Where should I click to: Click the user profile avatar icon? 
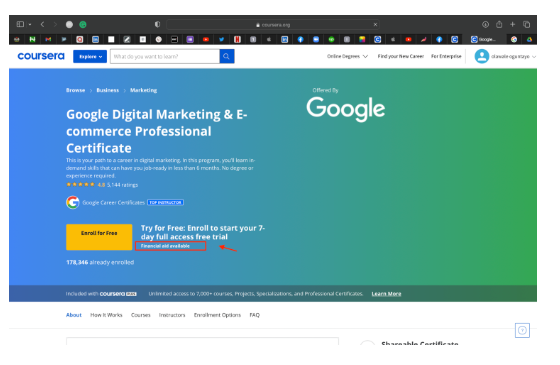(x=481, y=56)
